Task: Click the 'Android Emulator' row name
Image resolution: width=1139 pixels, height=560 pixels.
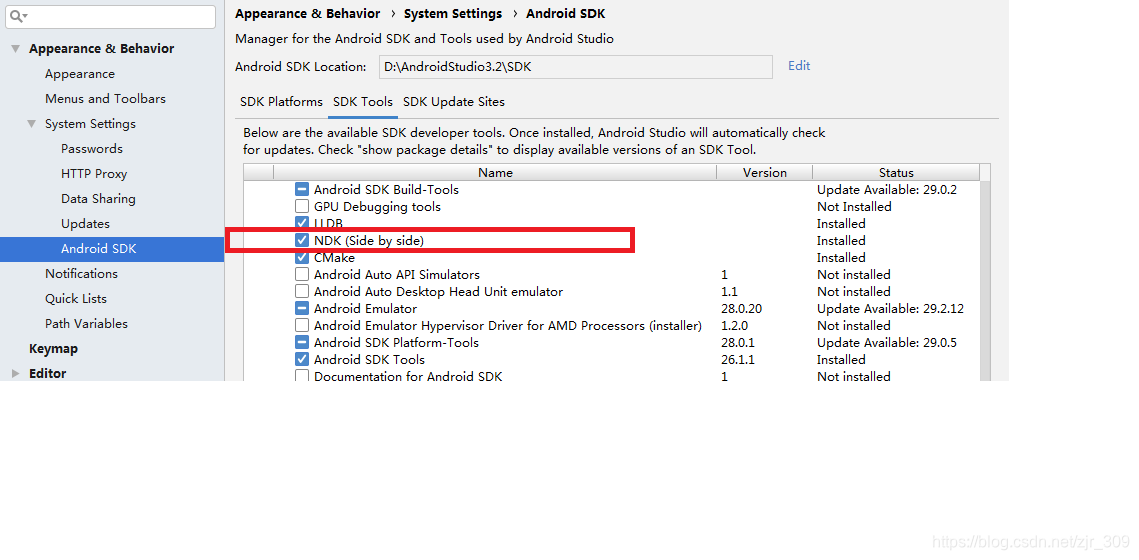Action: point(365,309)
